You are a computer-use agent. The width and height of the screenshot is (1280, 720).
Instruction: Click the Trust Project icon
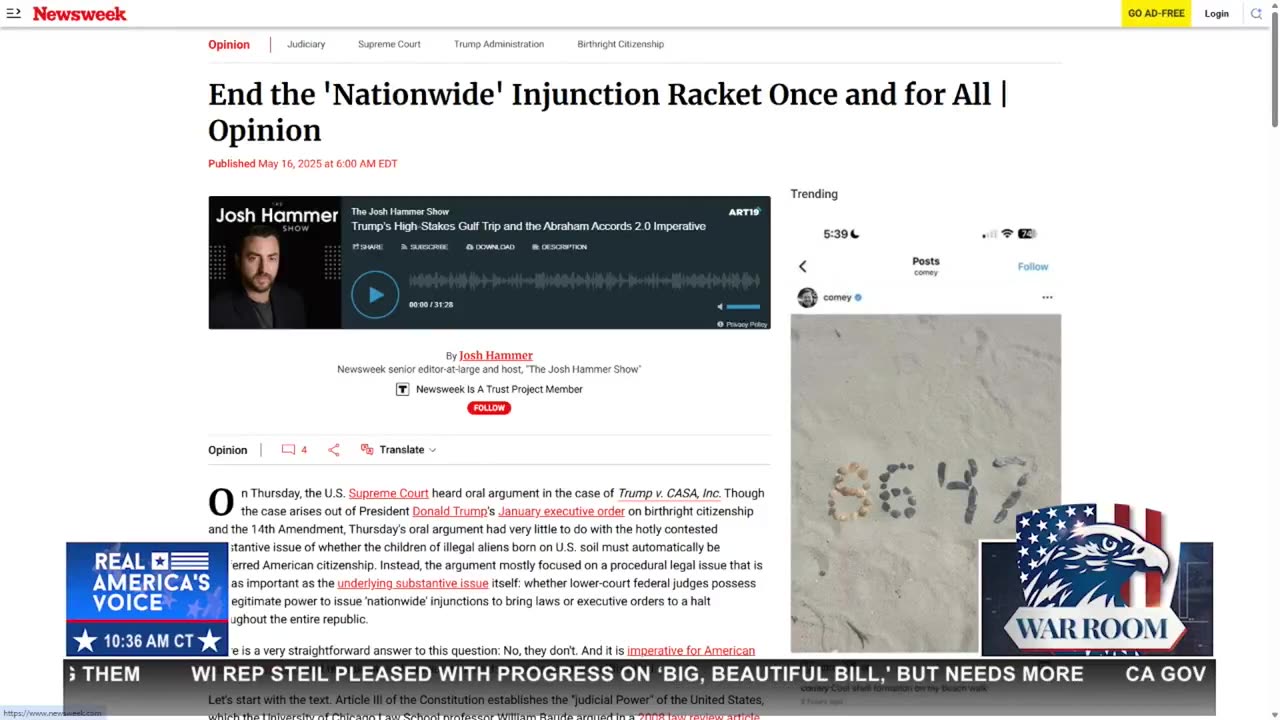point(402,389)
